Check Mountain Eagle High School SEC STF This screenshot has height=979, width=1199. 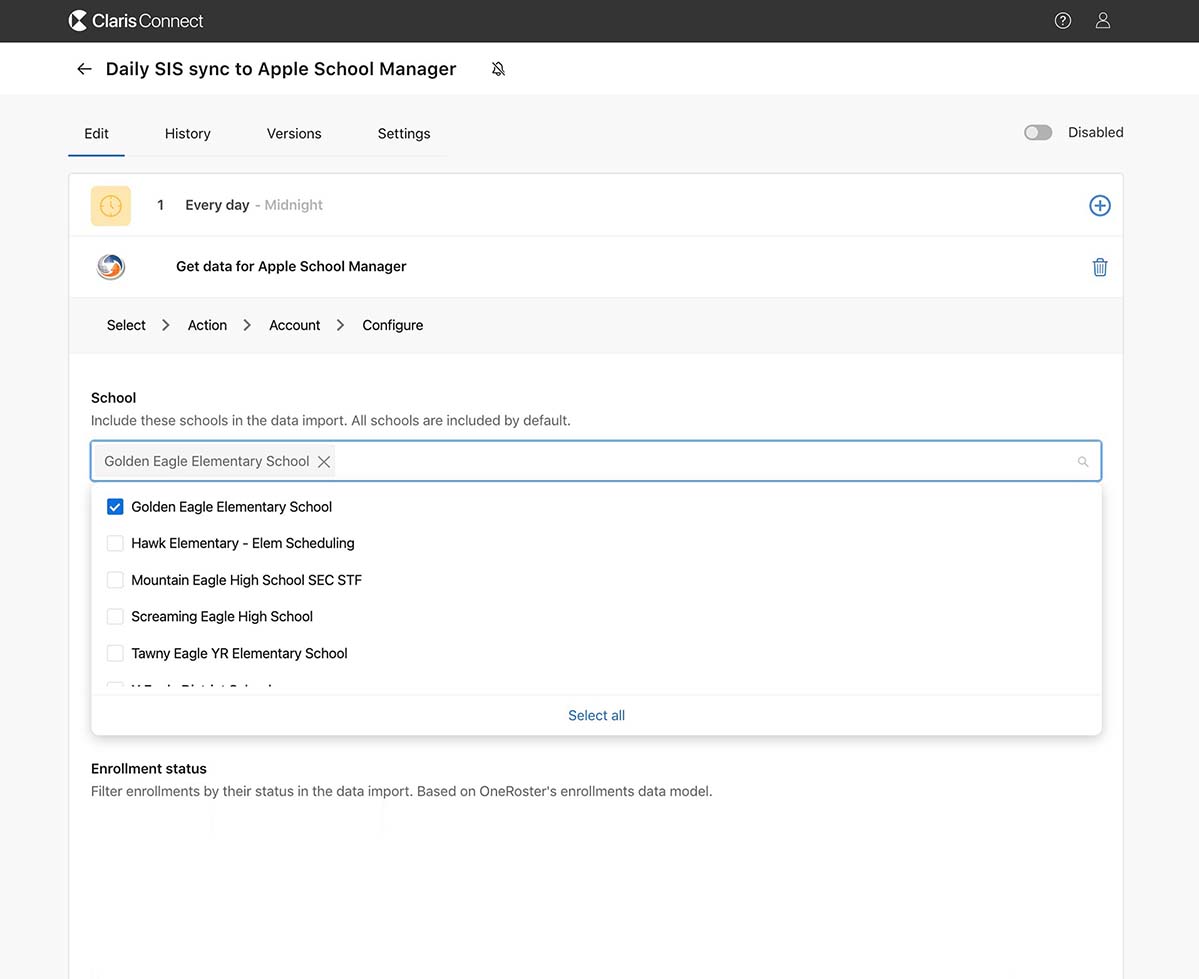coord(115,580)
